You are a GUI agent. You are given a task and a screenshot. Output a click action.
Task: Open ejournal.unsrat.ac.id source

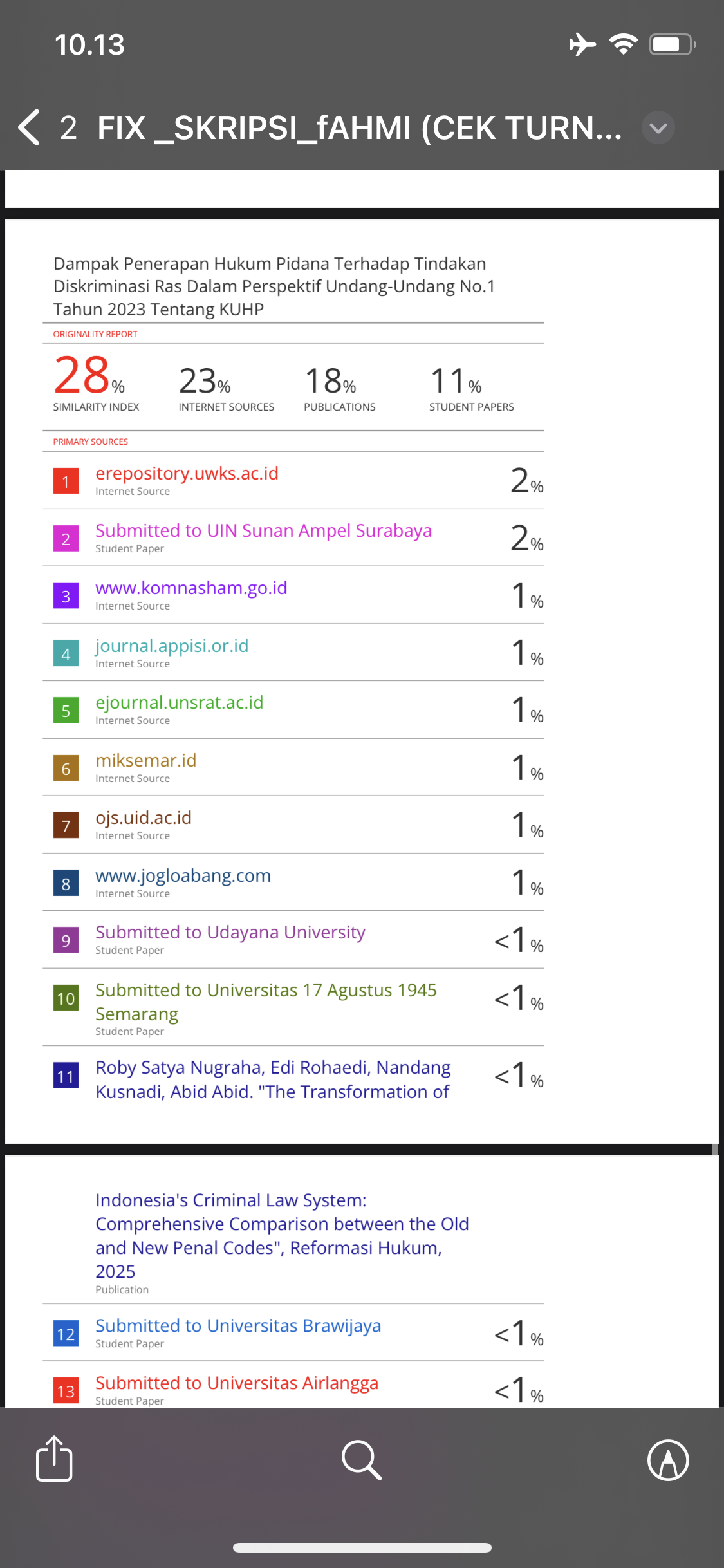(179, 703)
